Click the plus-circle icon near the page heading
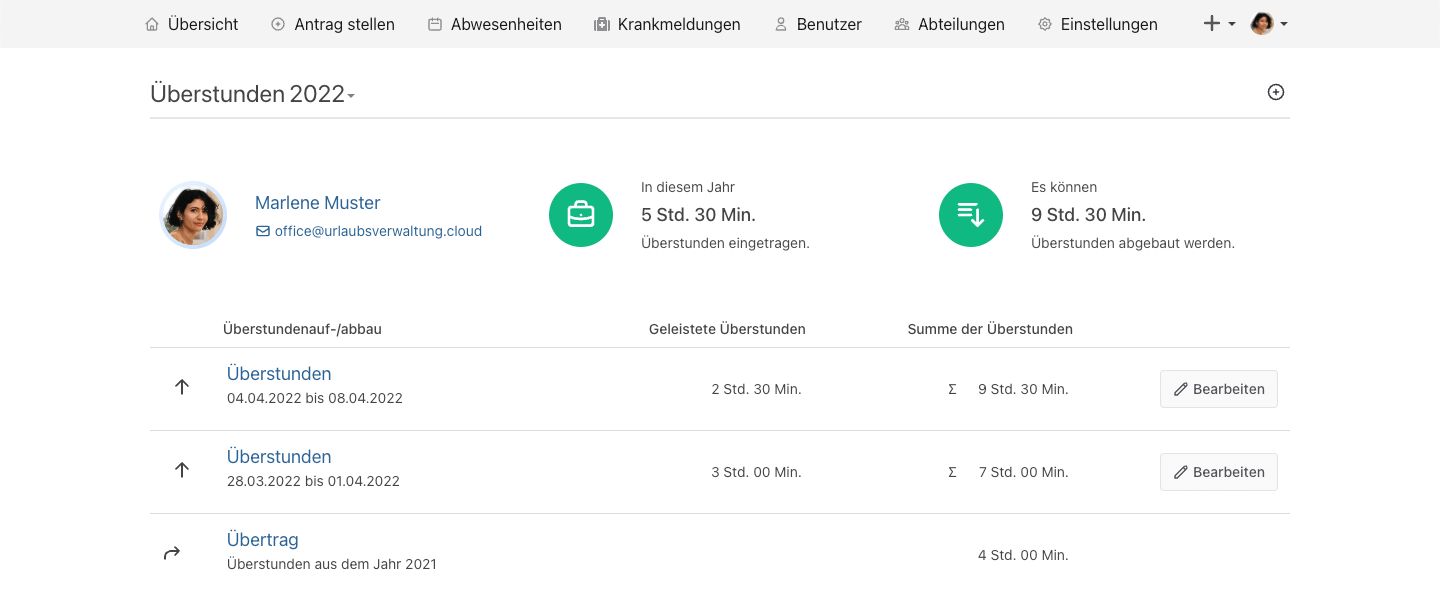The width and height of the screenshot is (1440, 600). (x=1276, y=92)
